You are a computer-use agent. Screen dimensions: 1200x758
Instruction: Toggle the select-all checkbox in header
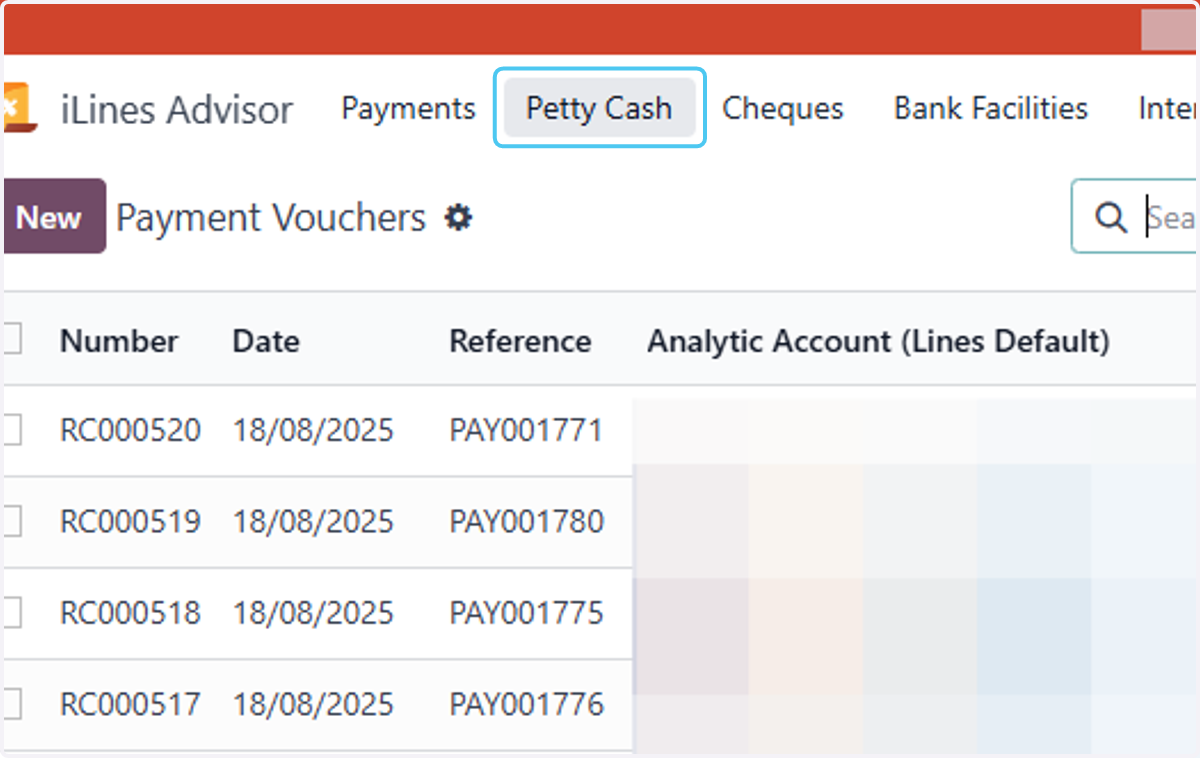click(12, 340)
